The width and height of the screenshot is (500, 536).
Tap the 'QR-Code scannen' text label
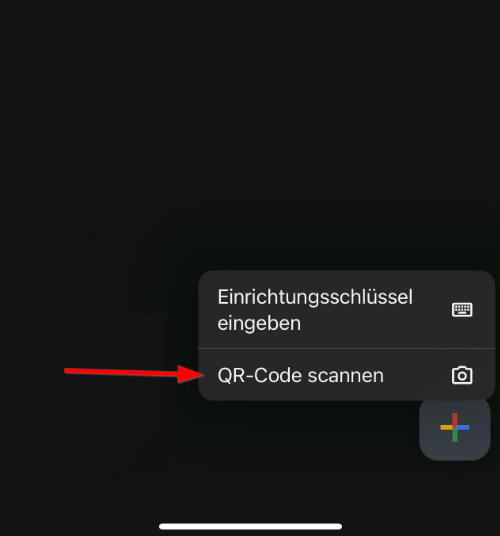[x=300, y=375]
